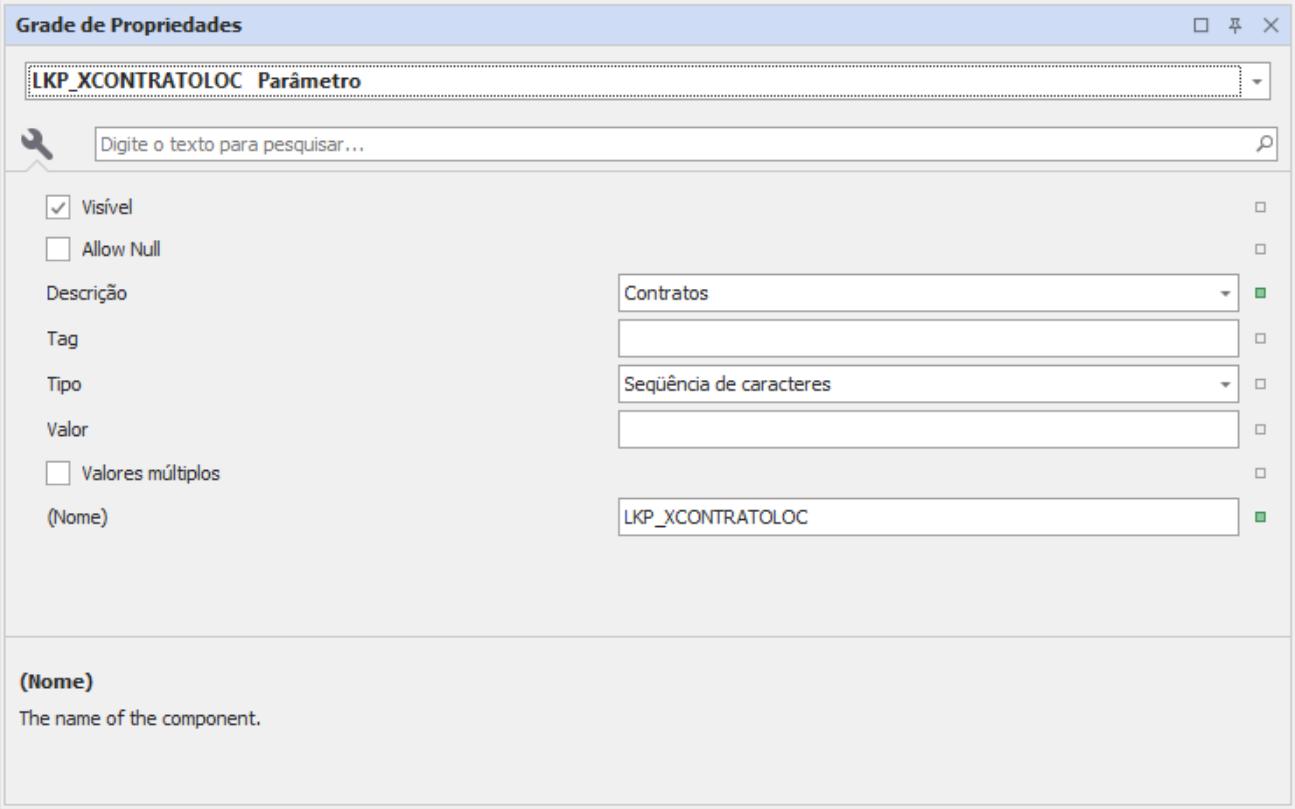The image size is (1295, 809).
Task: Click the search magnifier icon
Action: coord(1265,144)
